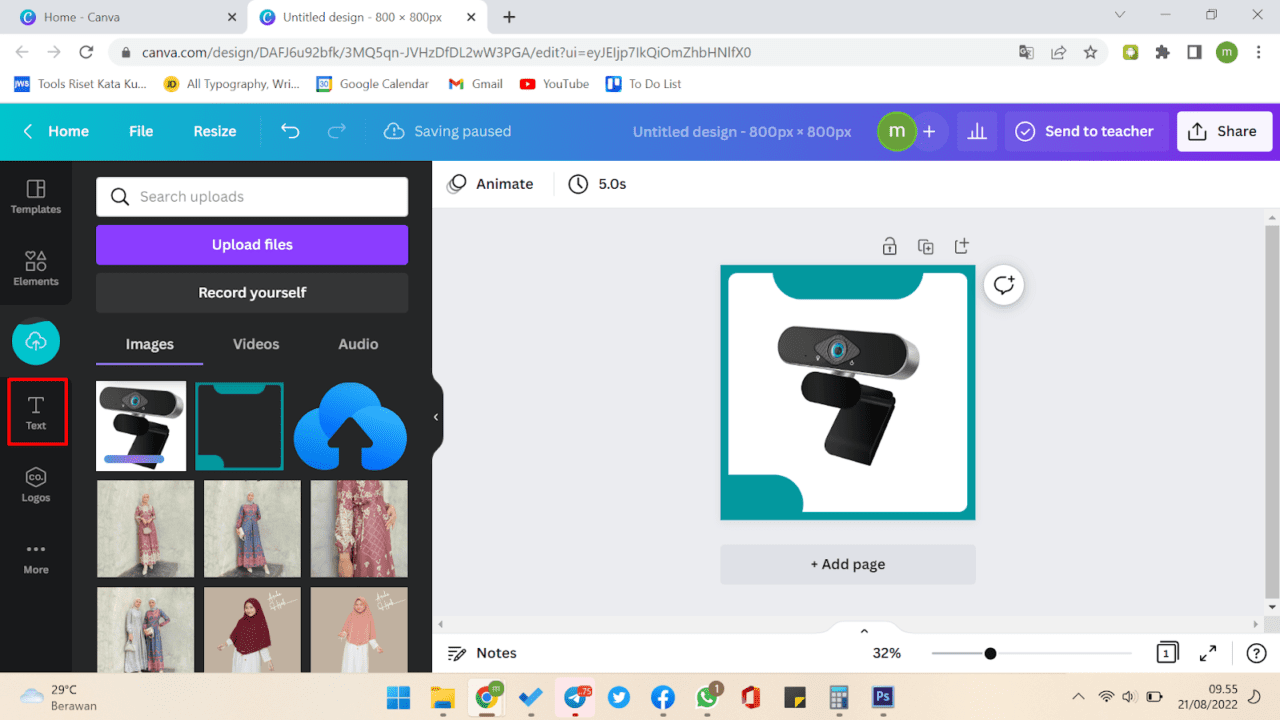This screenshot has width=1280, height=720.
Task: Click the Send to teacher button
Action: tap(1086, 131)
